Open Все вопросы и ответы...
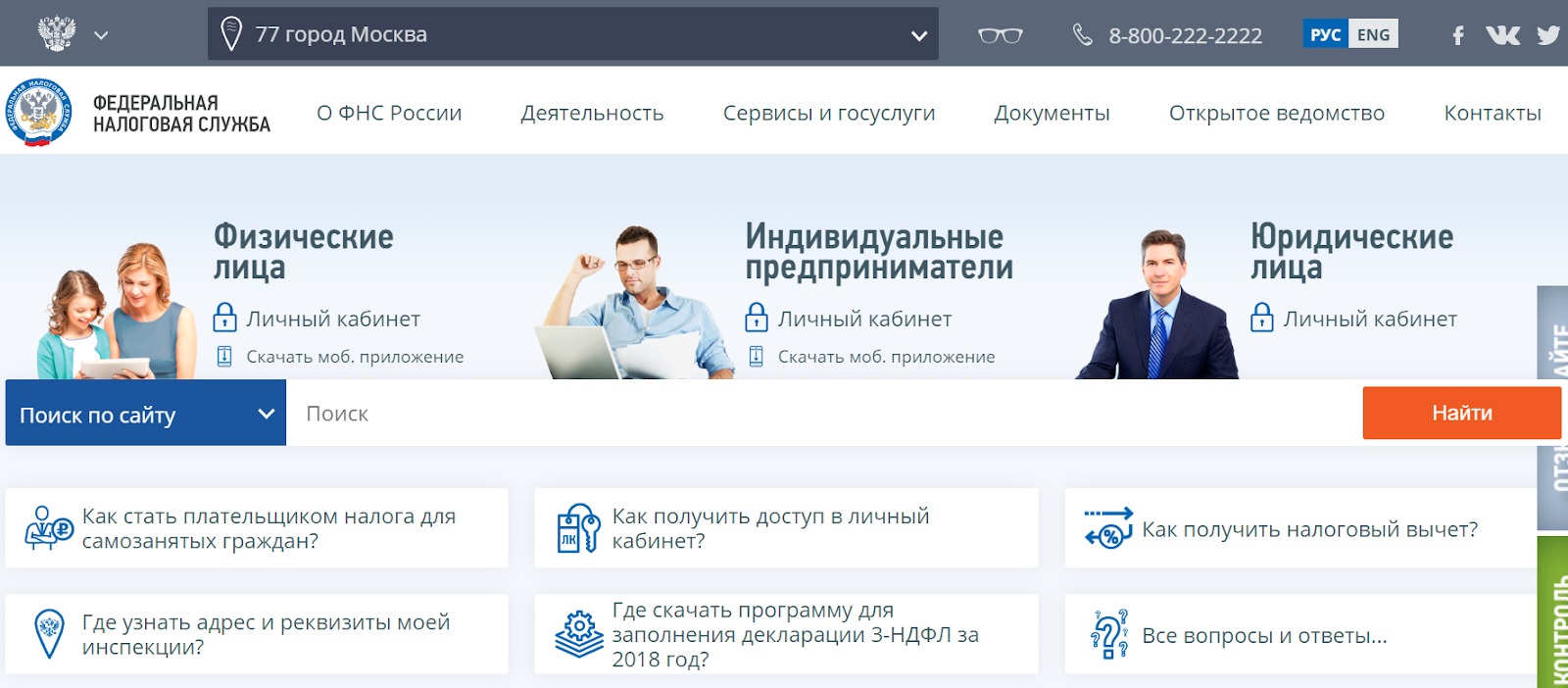This screenshot has width=1568, height=688. (1264, 635)
